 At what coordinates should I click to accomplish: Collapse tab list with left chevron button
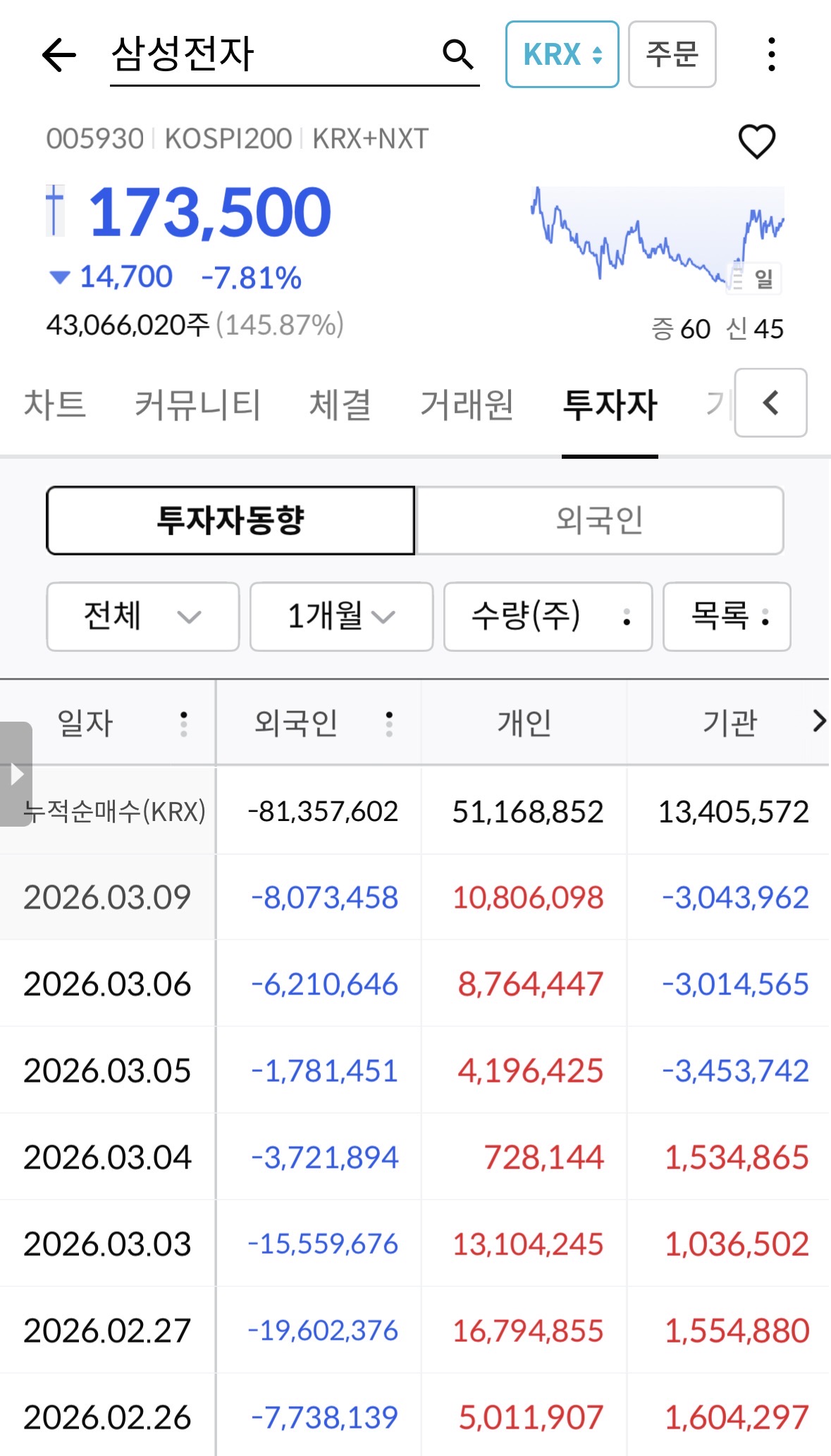coord(770,403)
